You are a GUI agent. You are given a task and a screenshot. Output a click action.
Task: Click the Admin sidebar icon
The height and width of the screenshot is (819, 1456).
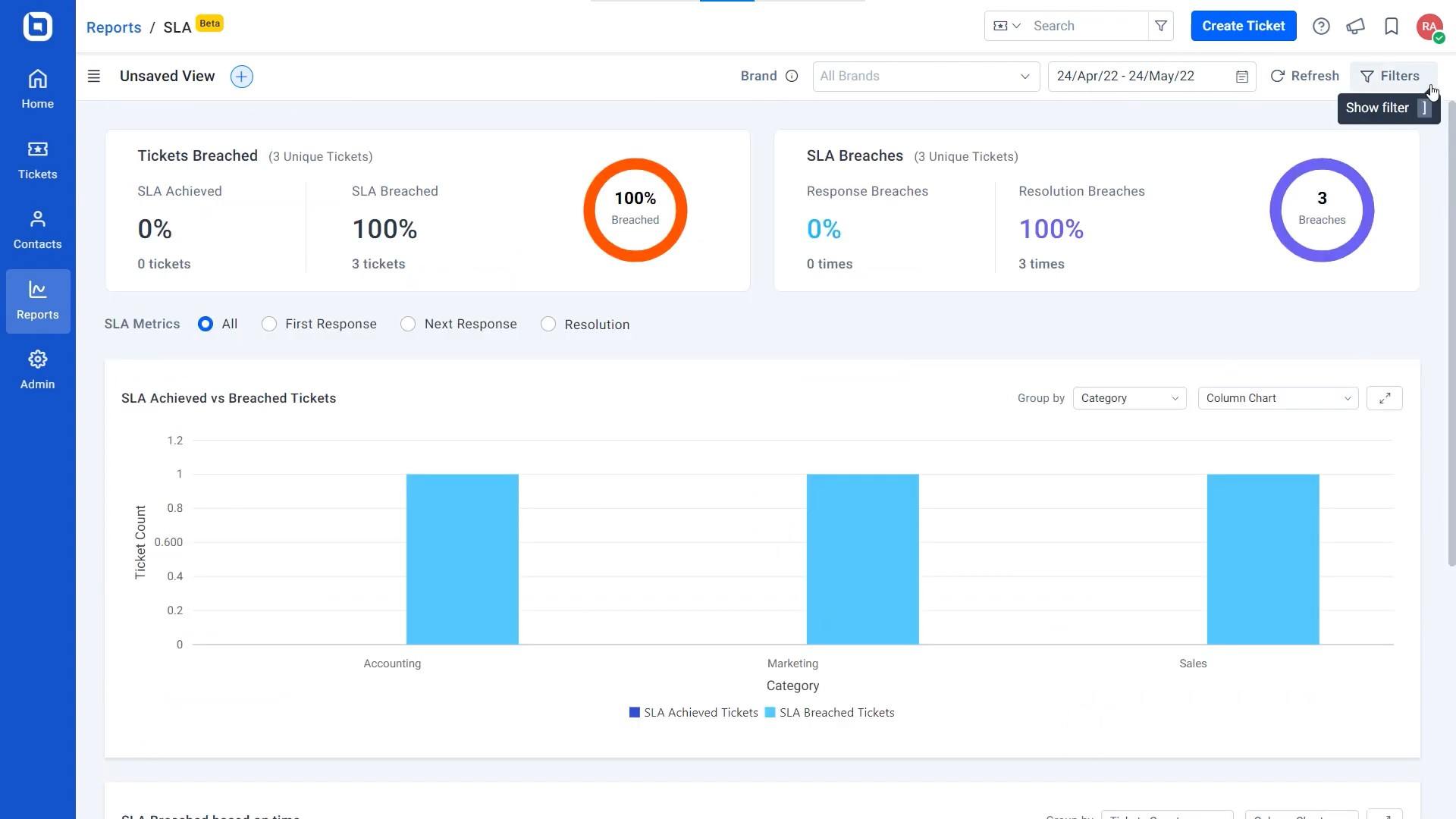coord(37,368)
